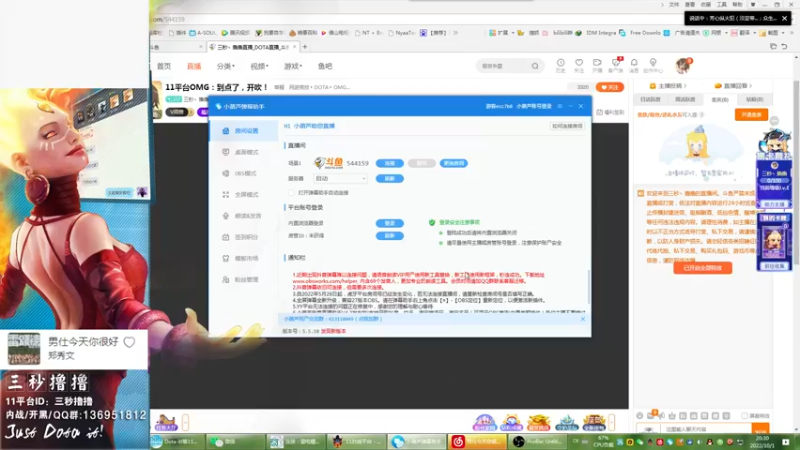
Task: Click the refresh button beside server dropdown
Action: 390,179
